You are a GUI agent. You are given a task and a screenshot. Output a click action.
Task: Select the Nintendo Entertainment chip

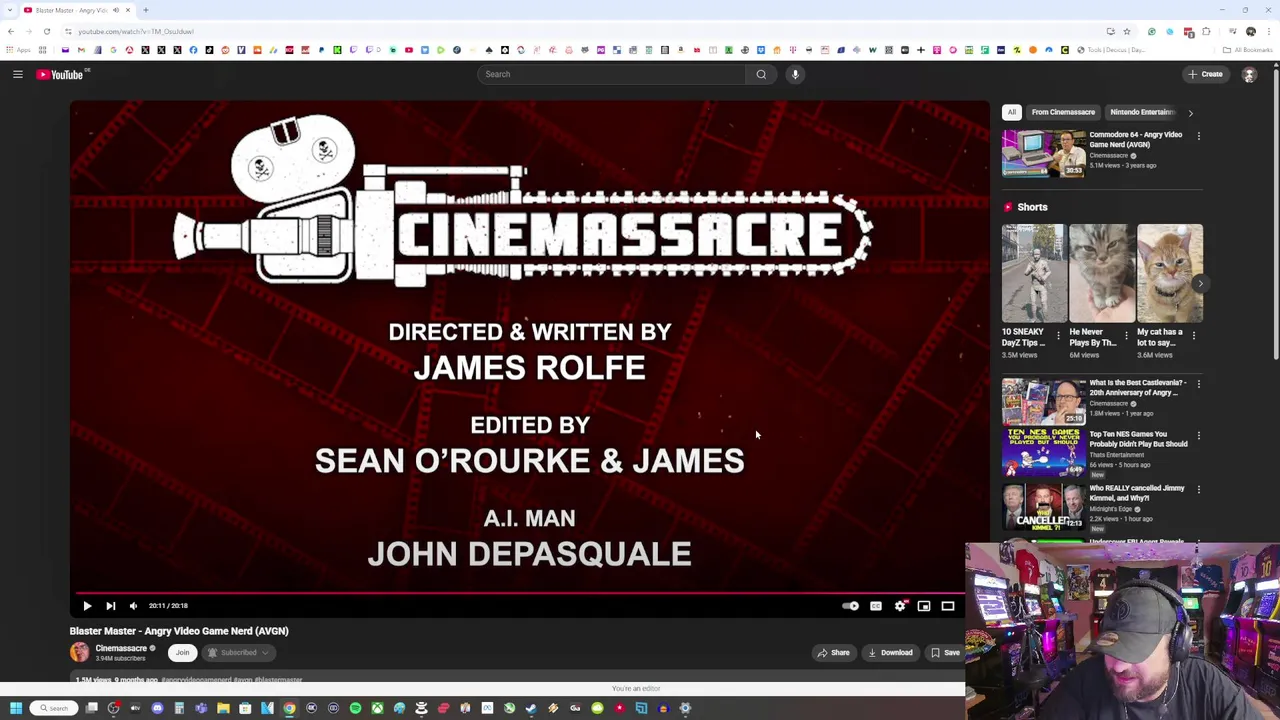pos(1141,112)
